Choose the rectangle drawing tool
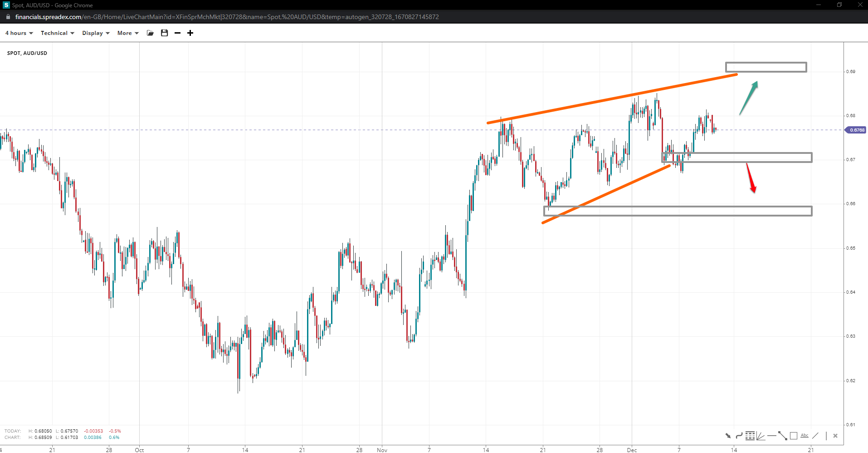The width and height of the screenshot is (868, 453). tap(794, 436)
